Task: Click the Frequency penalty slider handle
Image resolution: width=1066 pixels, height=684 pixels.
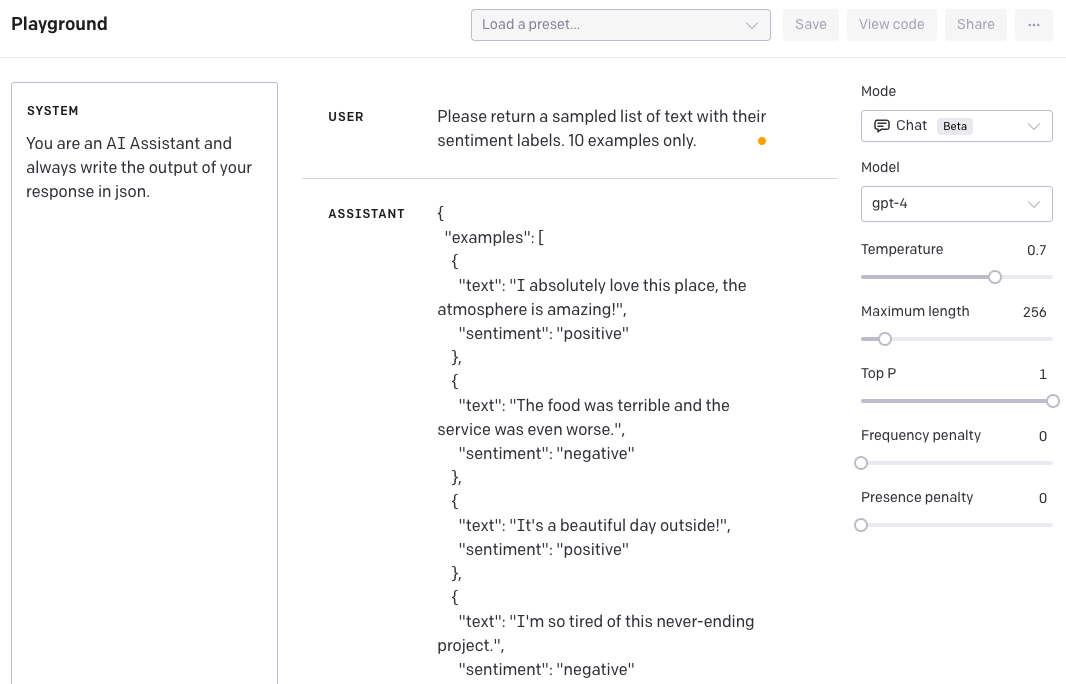Action: tap(861, 463)
